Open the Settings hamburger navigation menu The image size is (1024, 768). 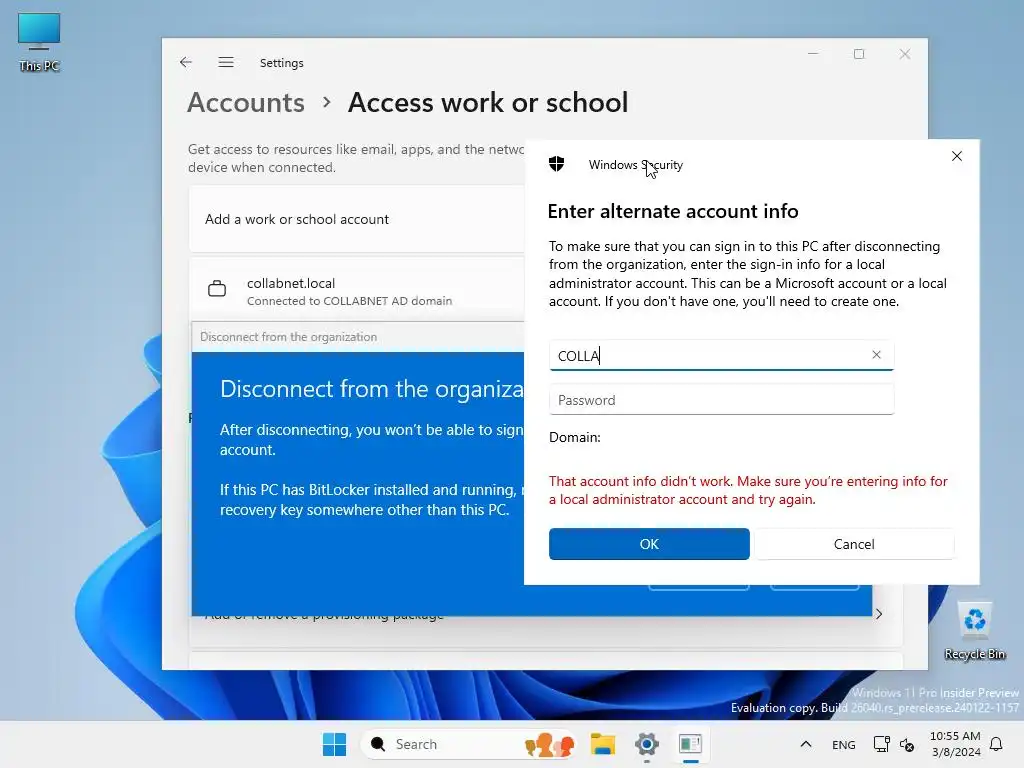pyautogui.click(x=226, y=62)
